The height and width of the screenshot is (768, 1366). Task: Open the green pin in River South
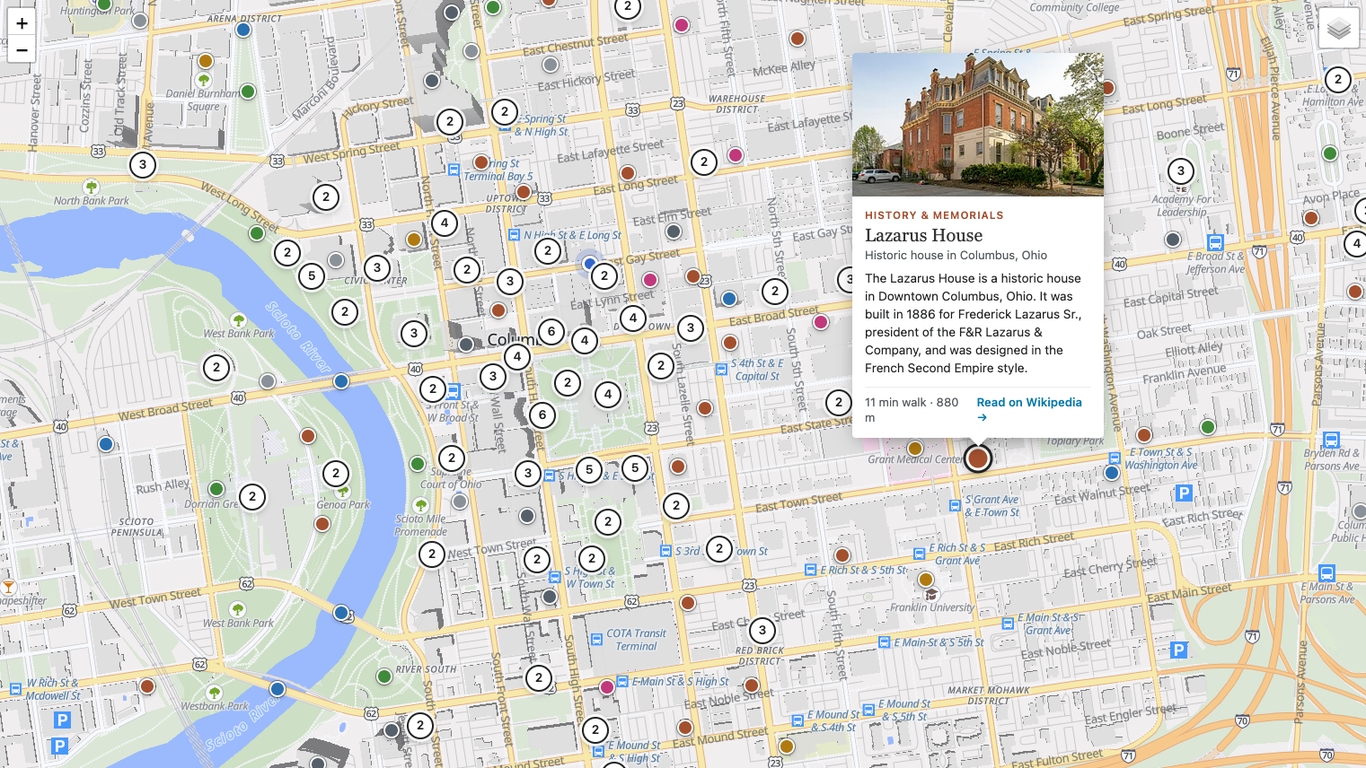384,677
